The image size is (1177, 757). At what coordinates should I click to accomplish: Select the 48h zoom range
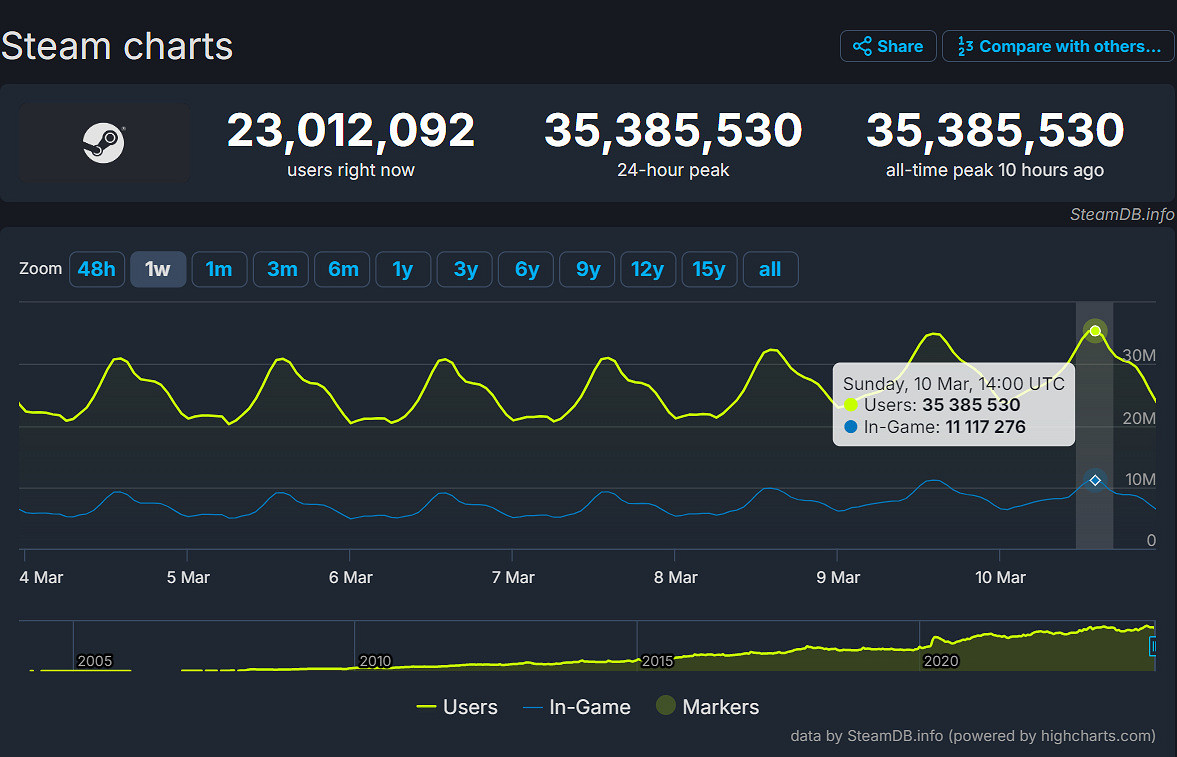[96, 269]
